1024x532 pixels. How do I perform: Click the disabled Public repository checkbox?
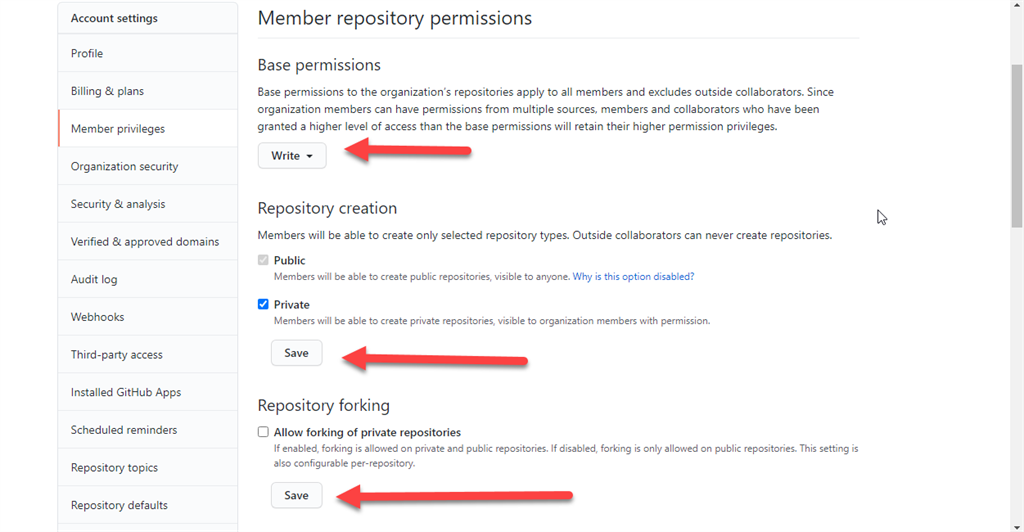pyautogui.click(x=264, y=260)
